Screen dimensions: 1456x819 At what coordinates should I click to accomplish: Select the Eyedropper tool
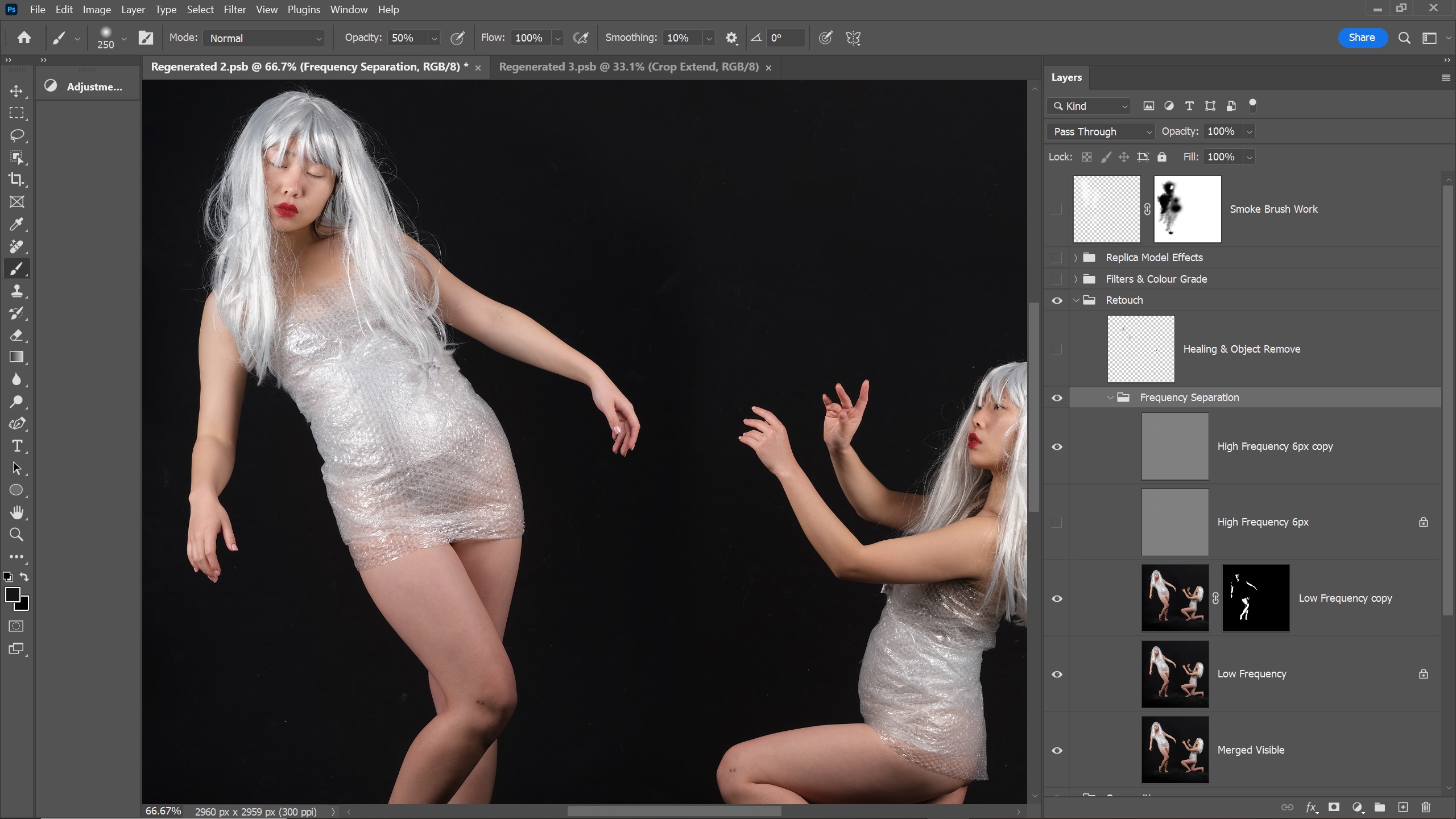(x=16, y=224)
